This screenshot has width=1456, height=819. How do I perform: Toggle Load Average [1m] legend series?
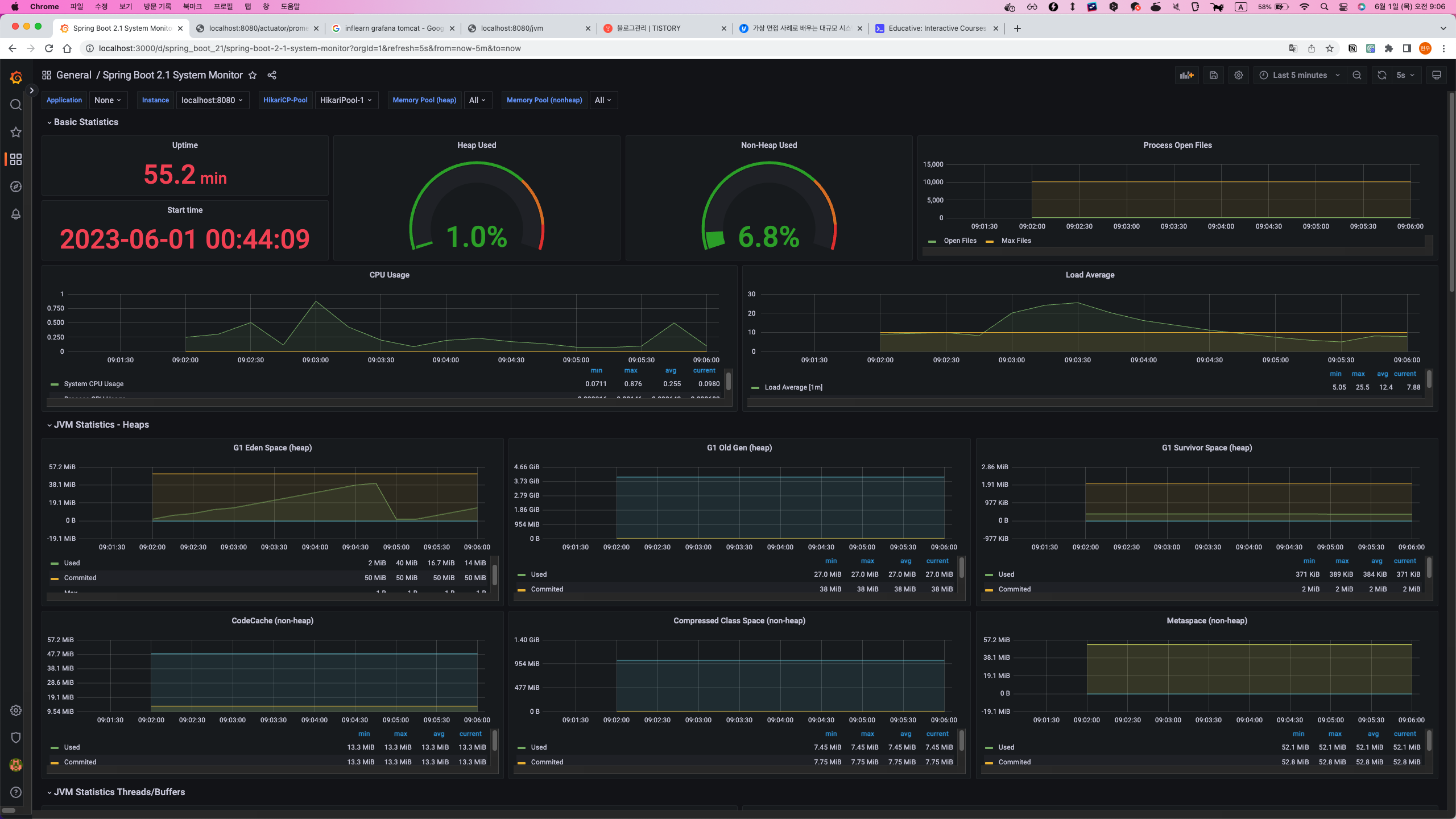point(793,387)
